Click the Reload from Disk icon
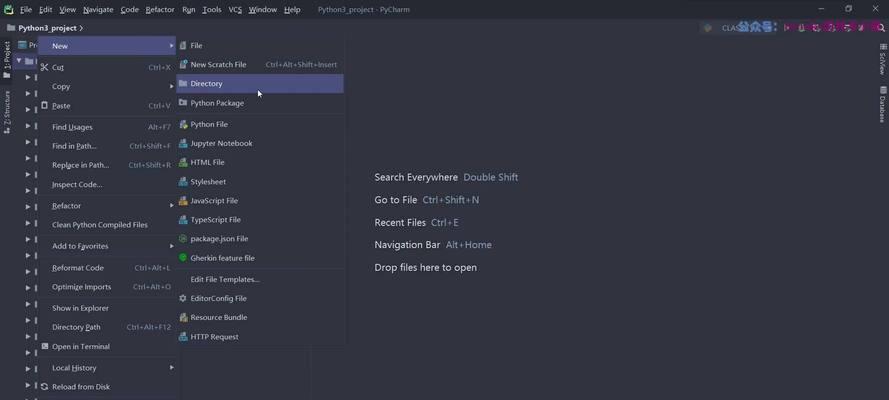Viewport: 889px width, 400px height. click(45, 386)
